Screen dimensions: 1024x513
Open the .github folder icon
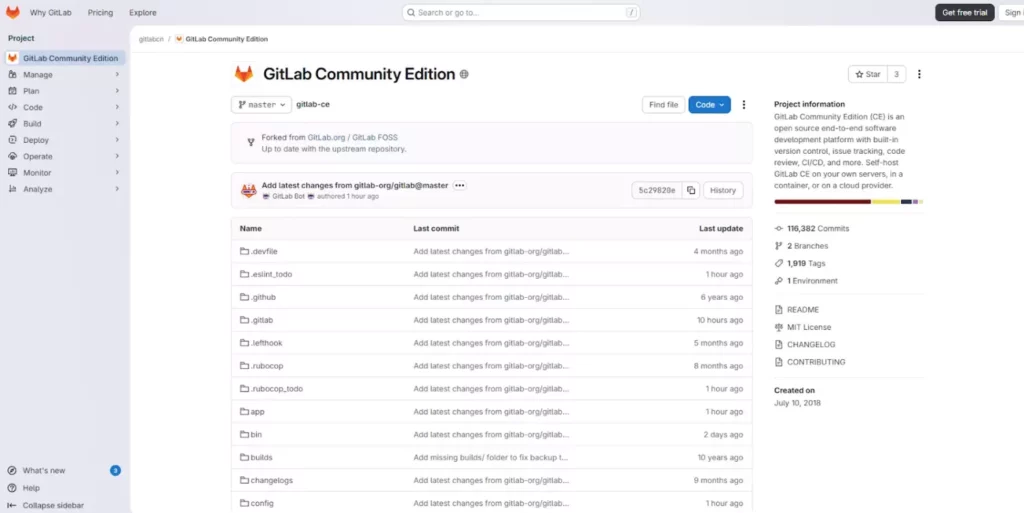point(244,297)
